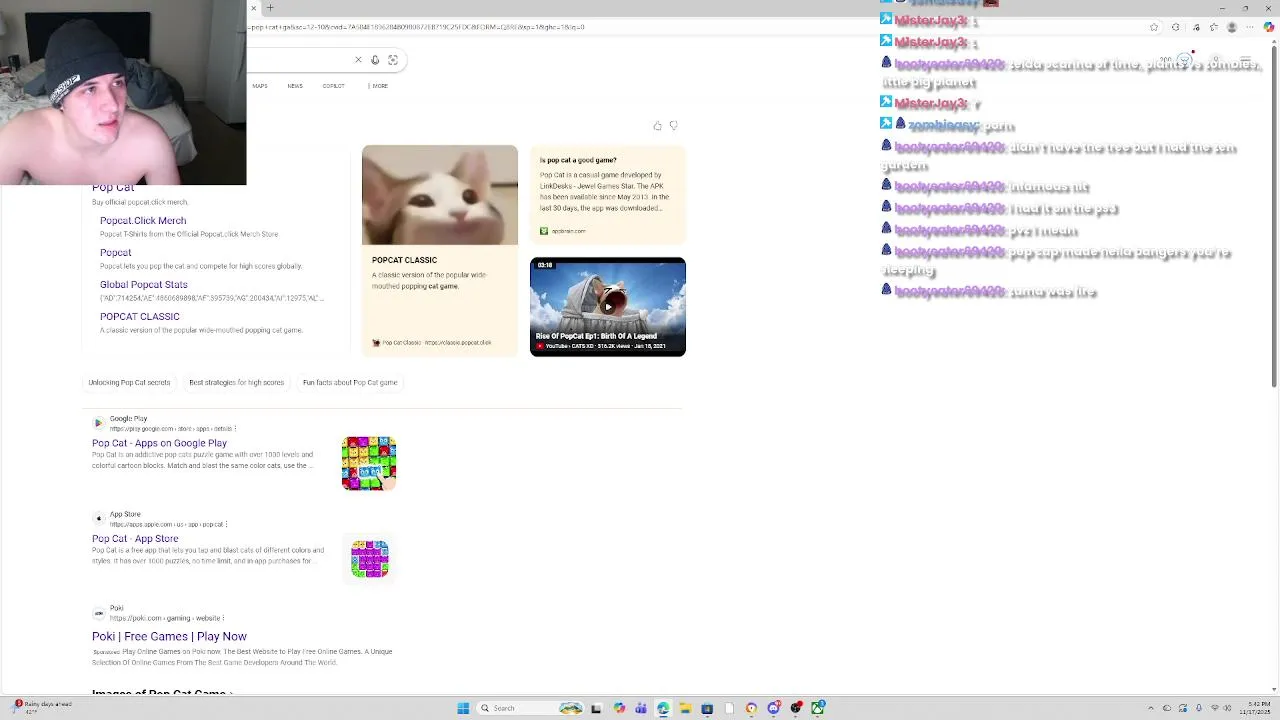This screenshot has width=1280, height=720.
Task: Open the Popcat sublink
Action: pyautogui.click(x=115, y=252)
